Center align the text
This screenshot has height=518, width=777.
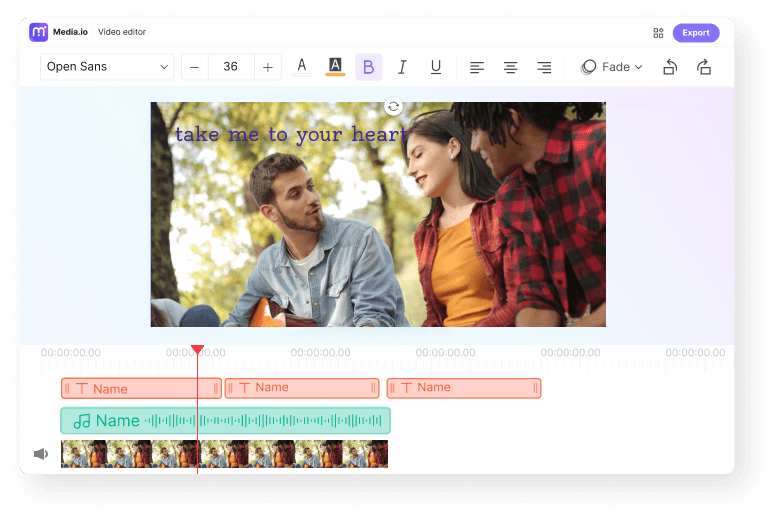coord(510,67)
